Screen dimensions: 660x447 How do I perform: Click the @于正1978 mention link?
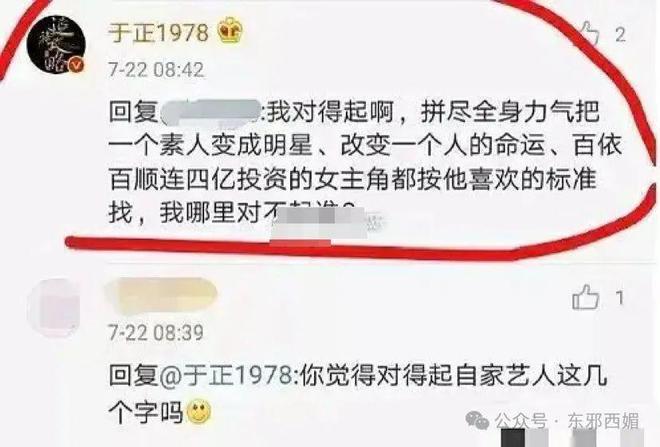(225, 375)
